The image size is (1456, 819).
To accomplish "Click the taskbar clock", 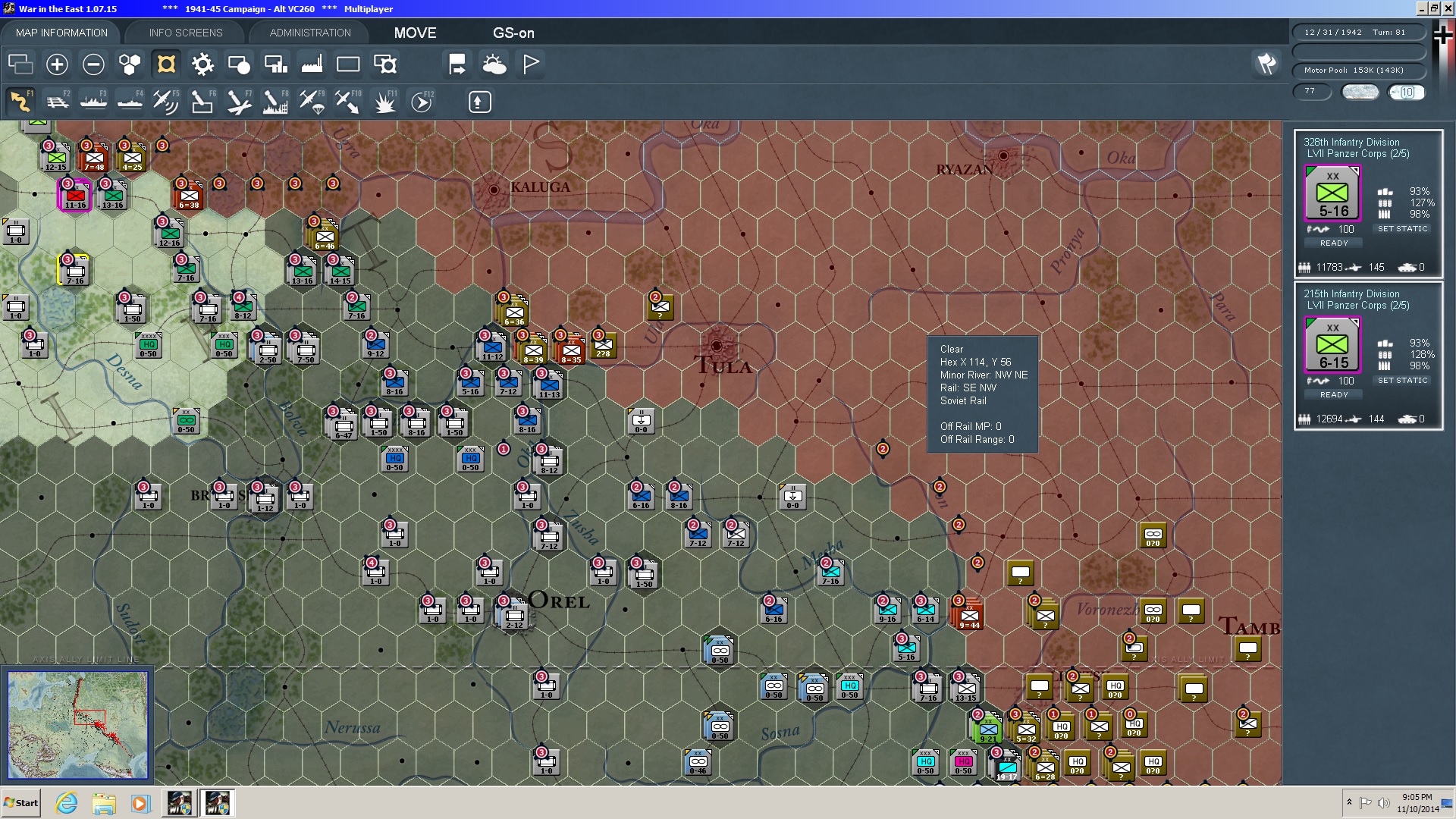I will pos(1417,803).
